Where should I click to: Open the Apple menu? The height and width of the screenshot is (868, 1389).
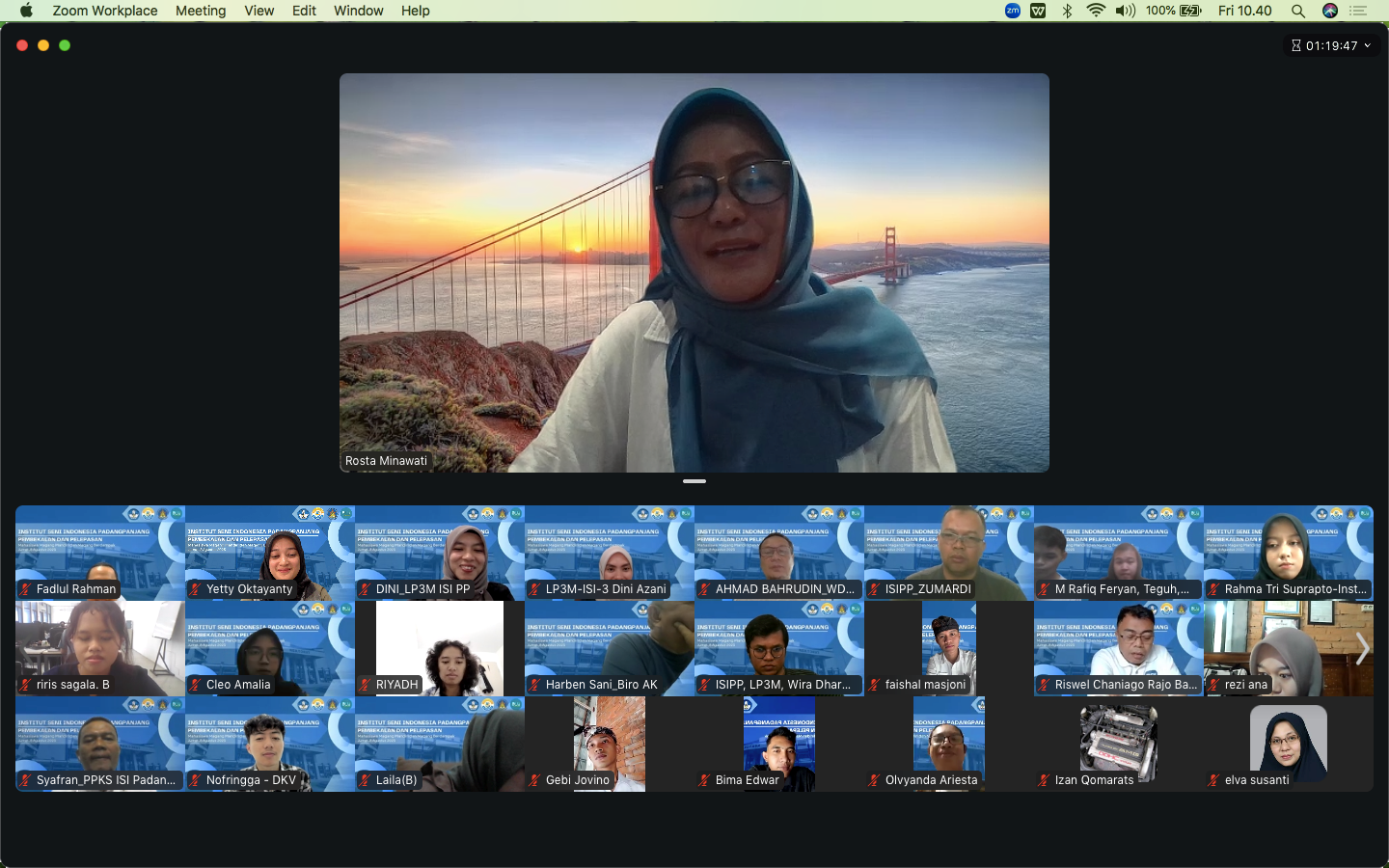[x=26, y=11]
